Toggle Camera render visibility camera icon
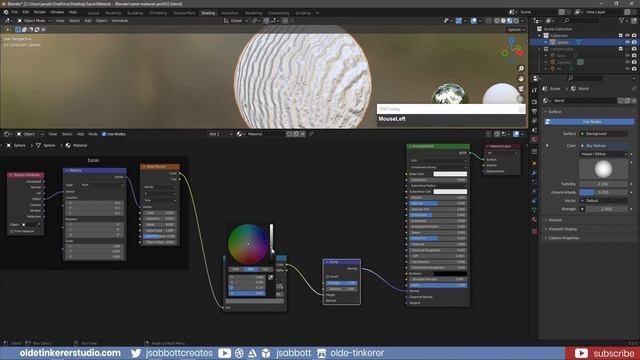The image size is (640, 360). coord(634,62)
